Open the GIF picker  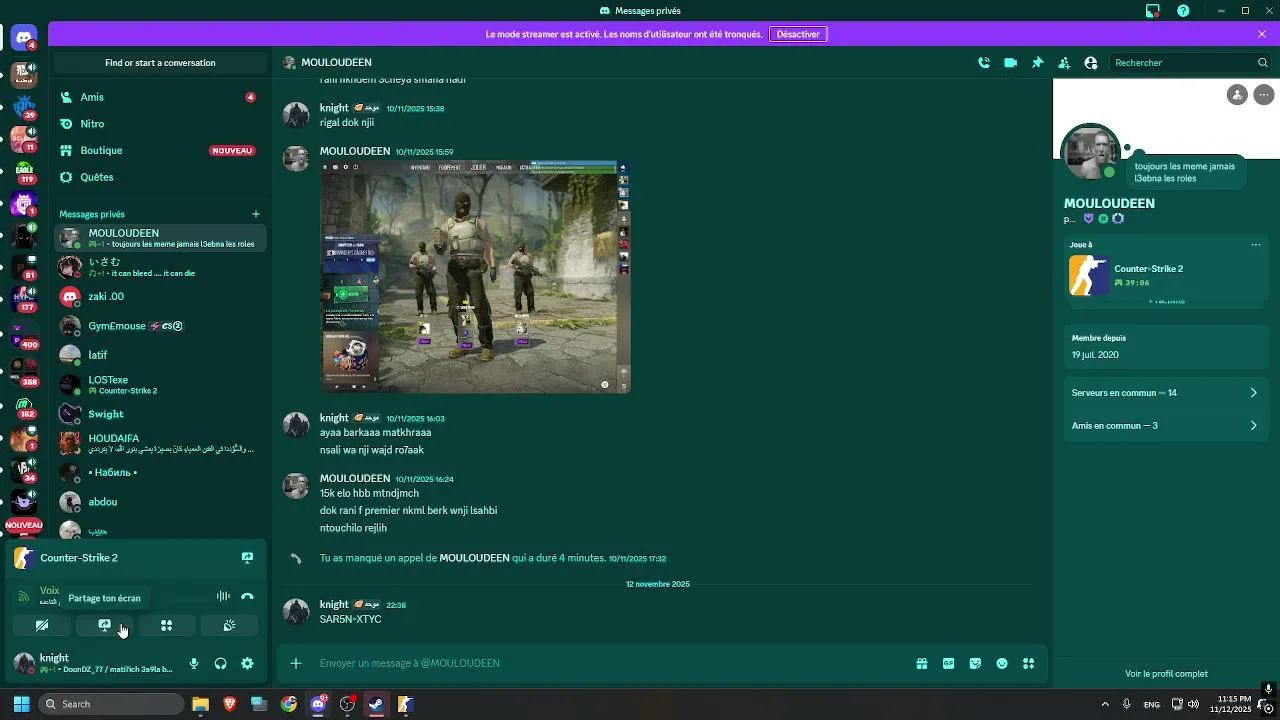point(948,663)
